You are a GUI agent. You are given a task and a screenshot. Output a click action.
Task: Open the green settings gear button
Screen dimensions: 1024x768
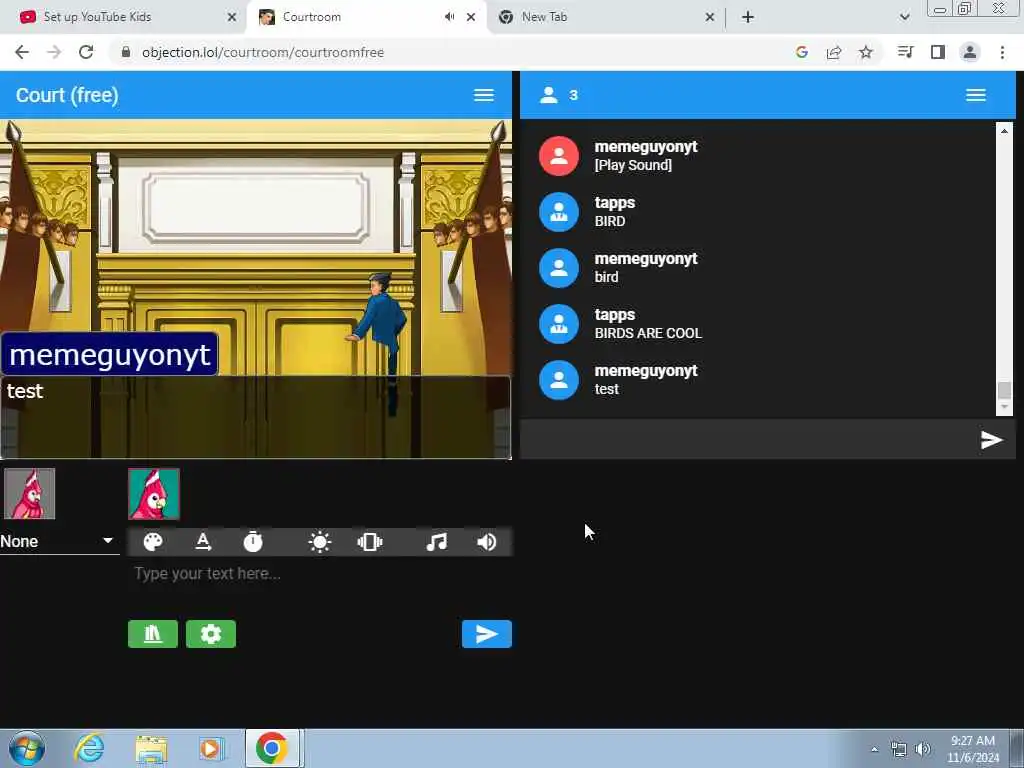pos(211,634)
